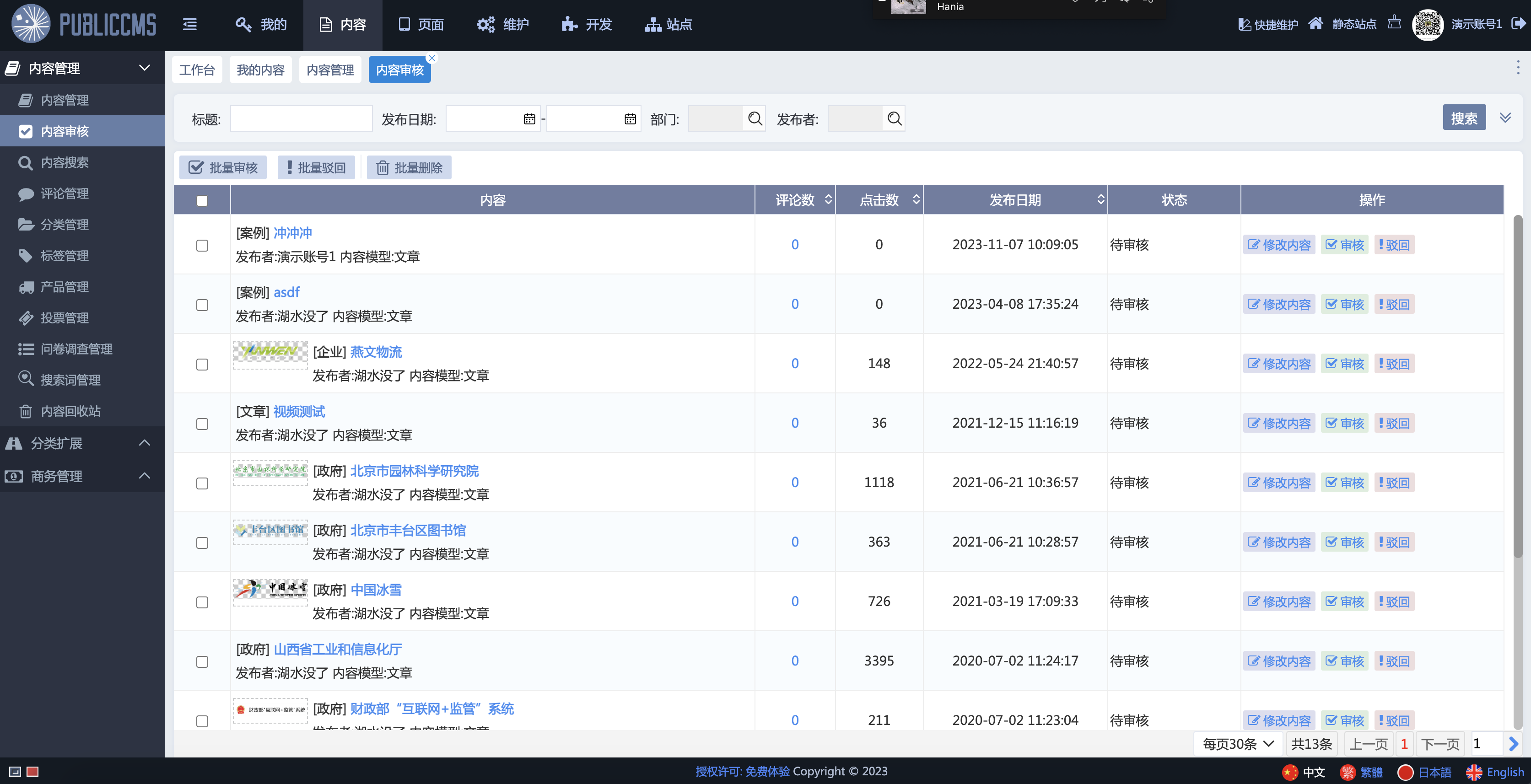Image resolution: width=1531 pixels, height=784 pixels.
Task: Click 批量删除 button
Action: coord(408,167)
